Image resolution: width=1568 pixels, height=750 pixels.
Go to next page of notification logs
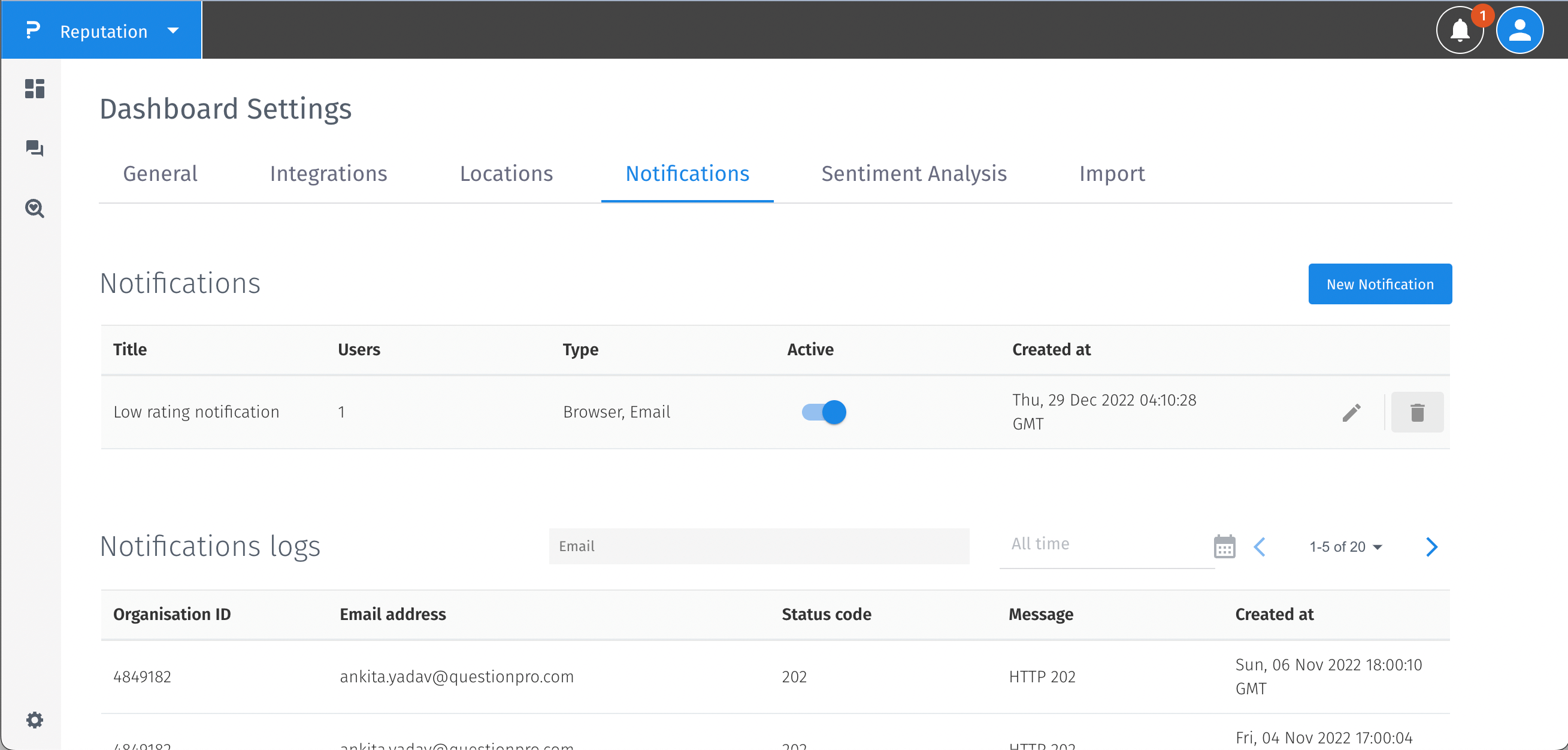(1431, 547)
